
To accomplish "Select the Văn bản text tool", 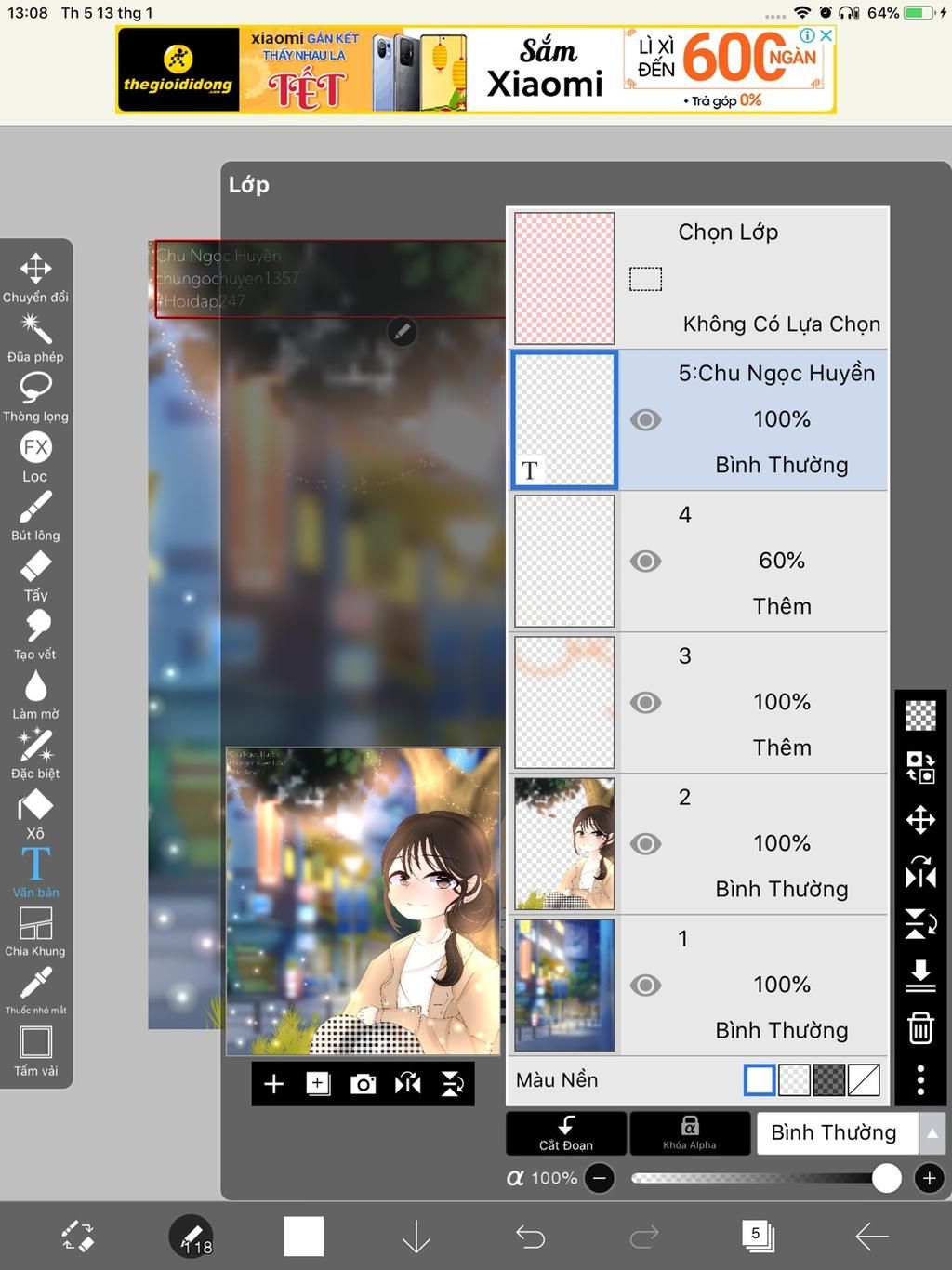I will coord(35,872).
